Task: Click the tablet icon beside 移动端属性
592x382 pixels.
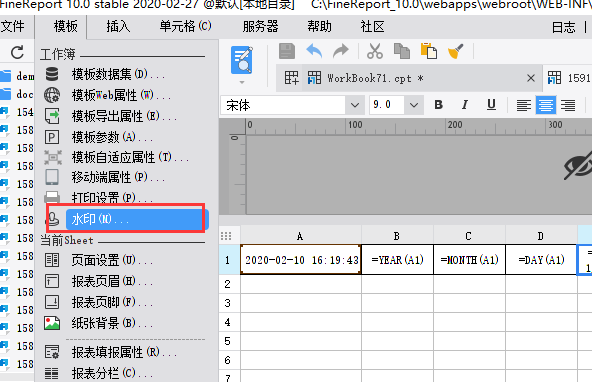Action: tap(52, 177)
